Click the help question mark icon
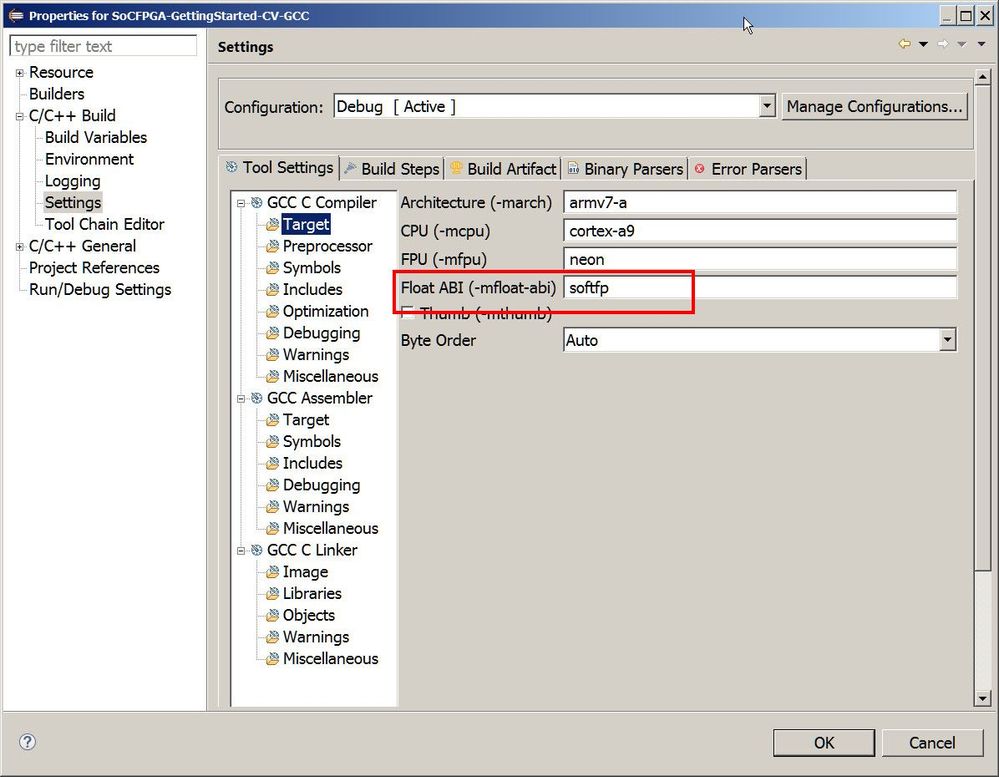Image resolution: width=999 pixels, height=777 pixels. [x=27, y=742]
